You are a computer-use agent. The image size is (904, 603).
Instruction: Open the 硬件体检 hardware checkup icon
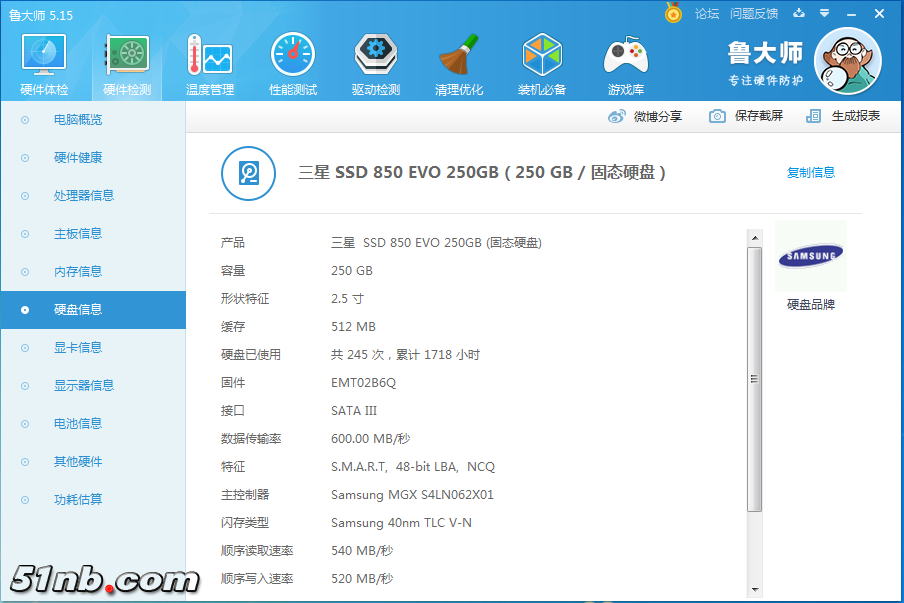pos(44,57)
